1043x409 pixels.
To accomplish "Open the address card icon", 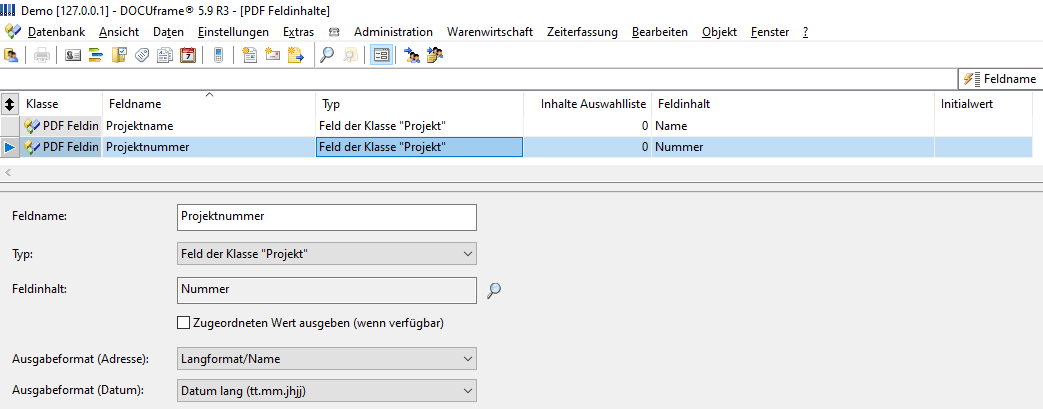I will point(73,55).
